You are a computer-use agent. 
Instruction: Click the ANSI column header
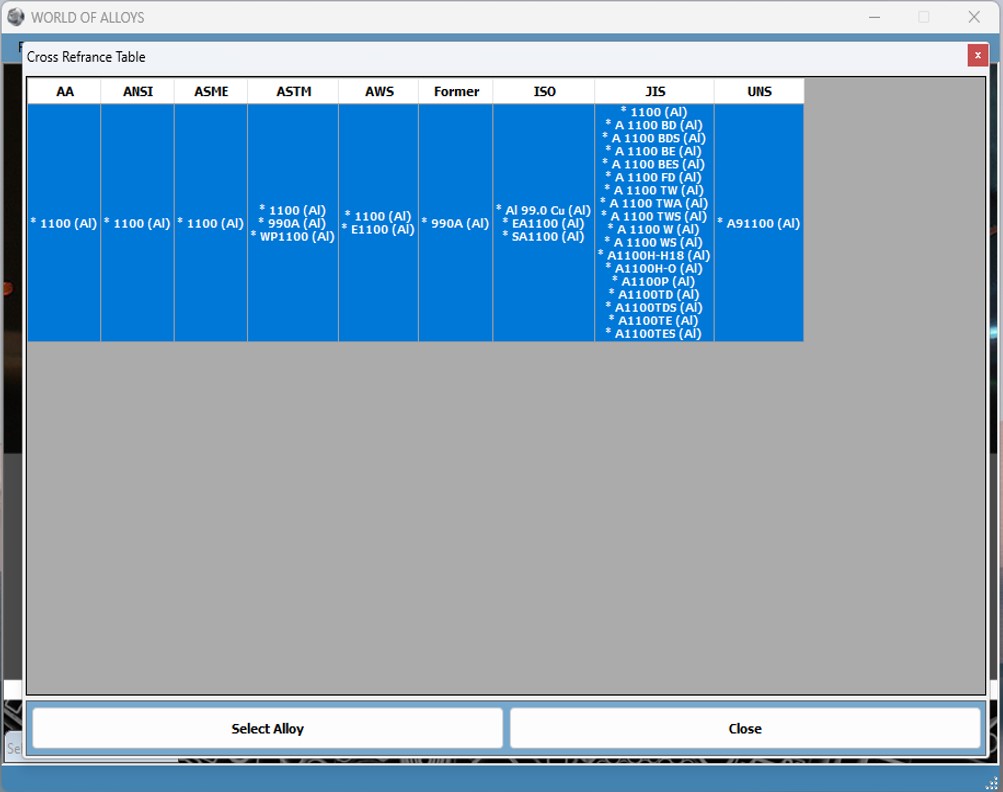pos(138,91)
